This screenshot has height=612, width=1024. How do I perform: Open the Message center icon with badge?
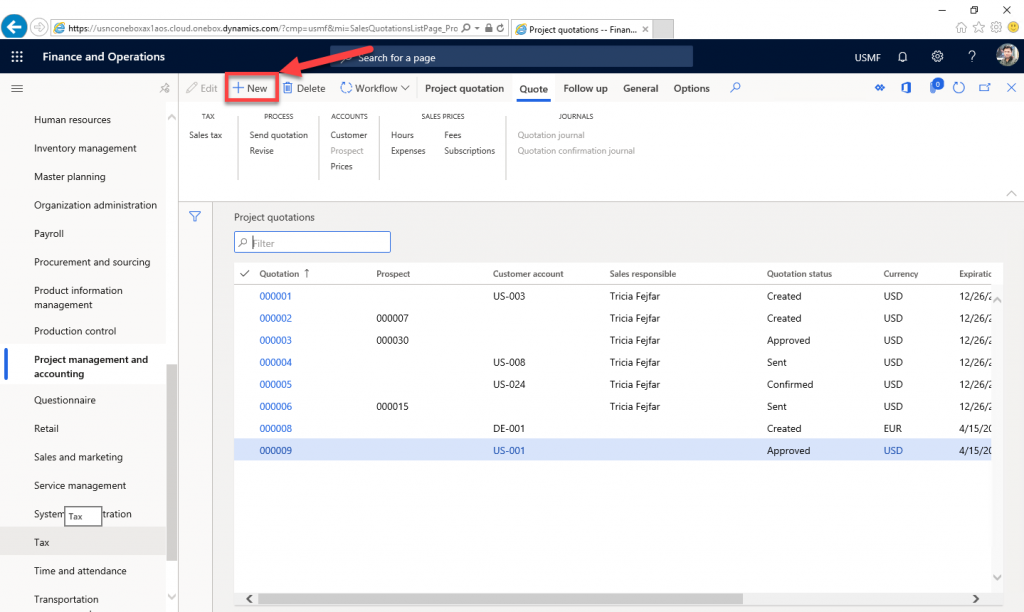935,88
